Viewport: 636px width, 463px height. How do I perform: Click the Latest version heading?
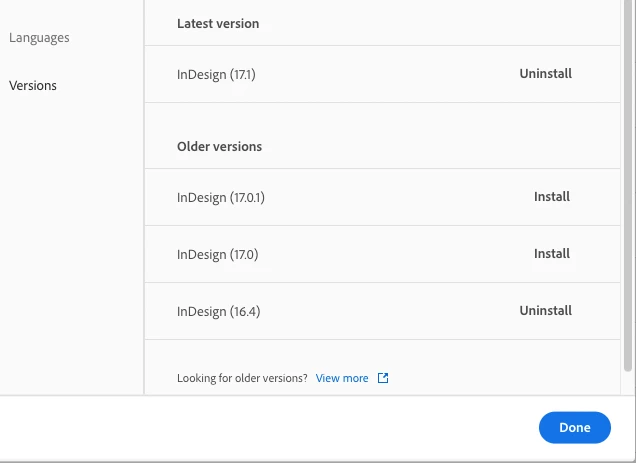coord(218,24)
